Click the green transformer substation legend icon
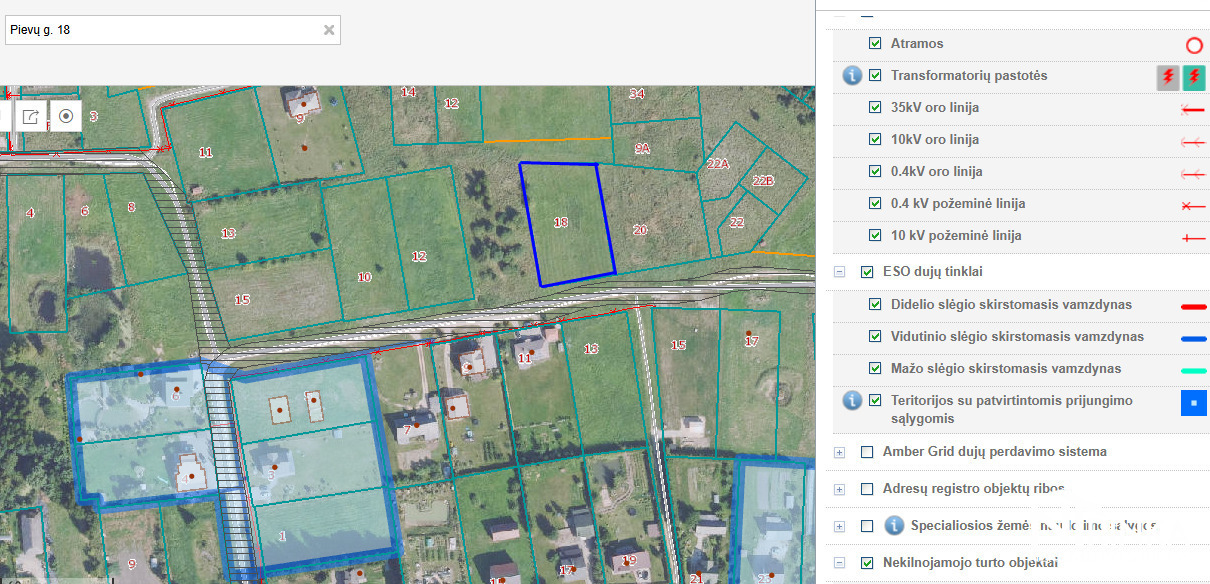This screenshot has width=1210, height=584. coord(1194,77)
